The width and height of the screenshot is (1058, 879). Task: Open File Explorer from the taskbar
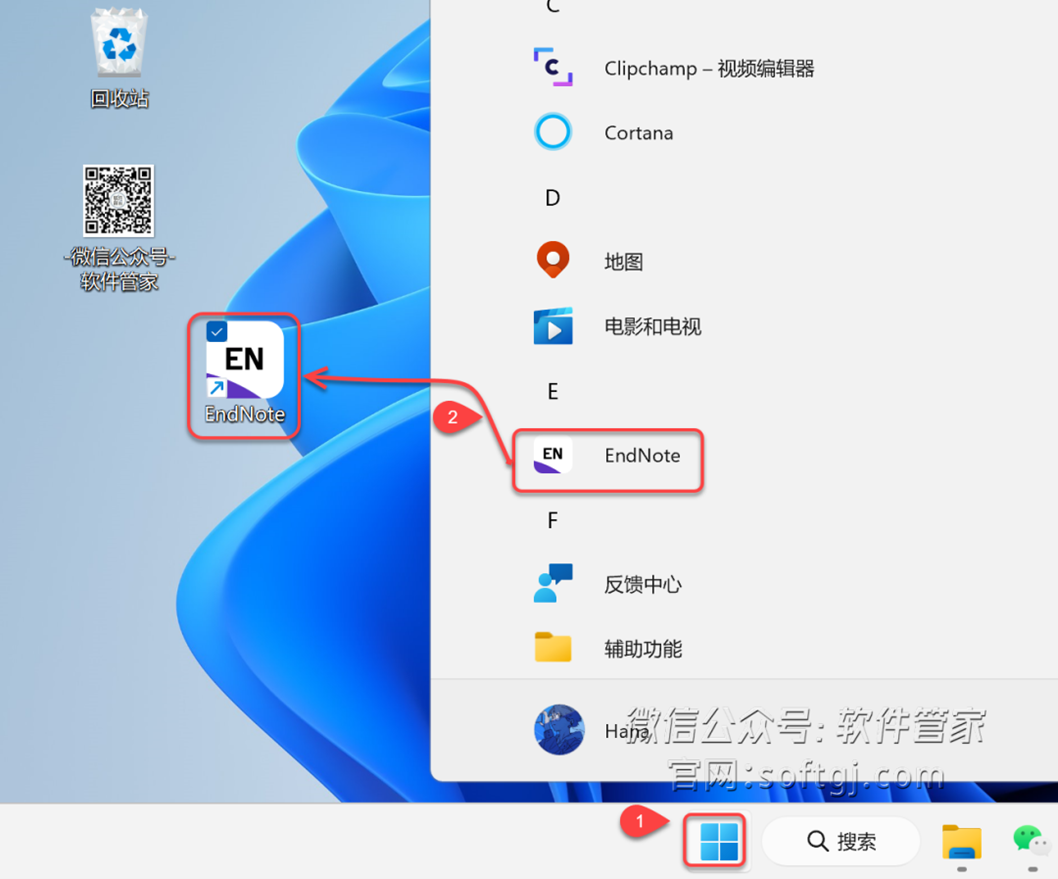pos(962,842)
